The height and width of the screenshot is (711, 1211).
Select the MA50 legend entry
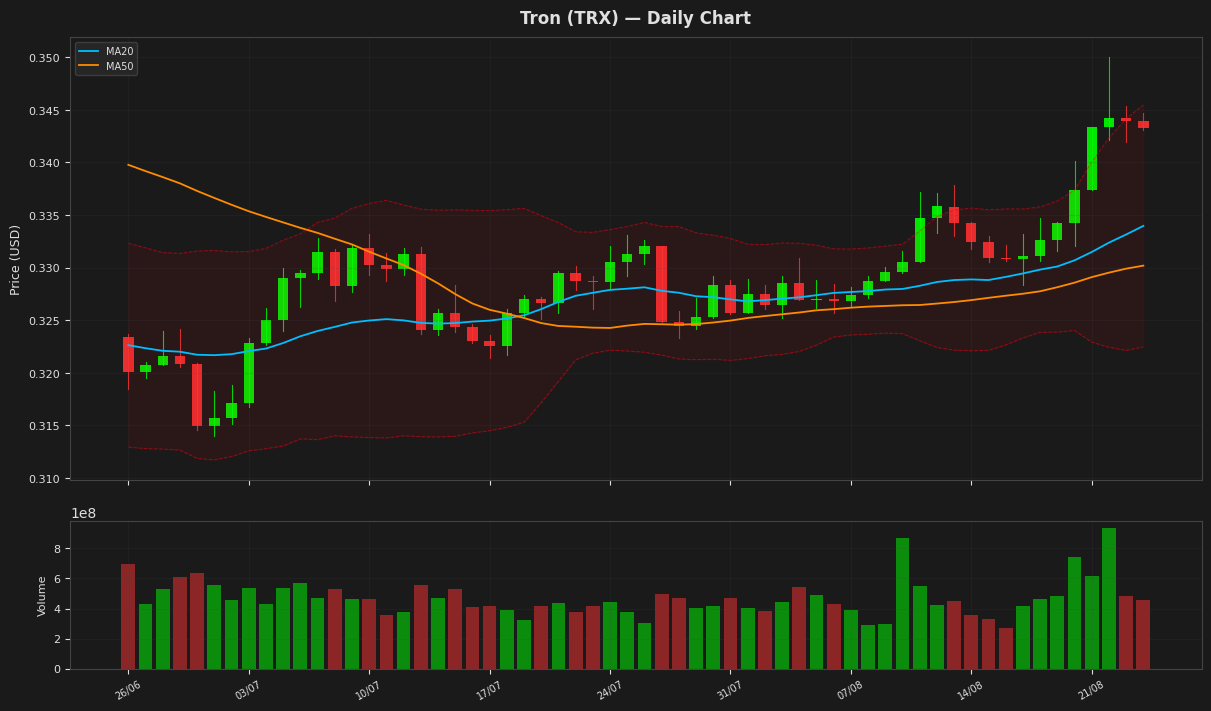click(106, 66)
